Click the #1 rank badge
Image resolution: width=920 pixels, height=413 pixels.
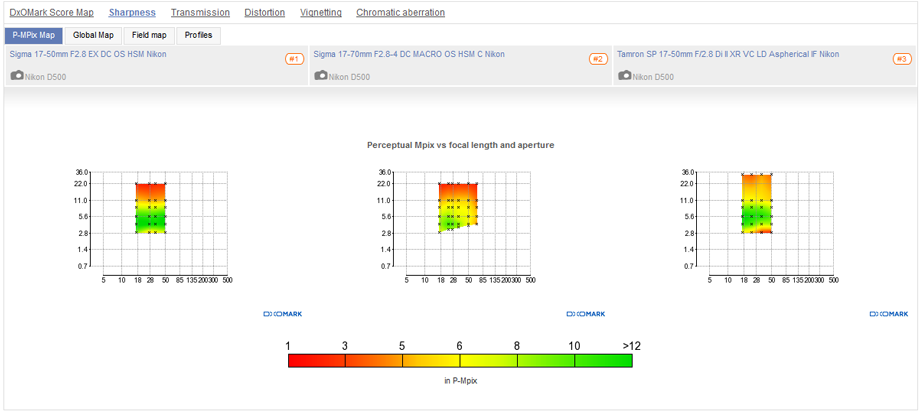pos(295,59)
